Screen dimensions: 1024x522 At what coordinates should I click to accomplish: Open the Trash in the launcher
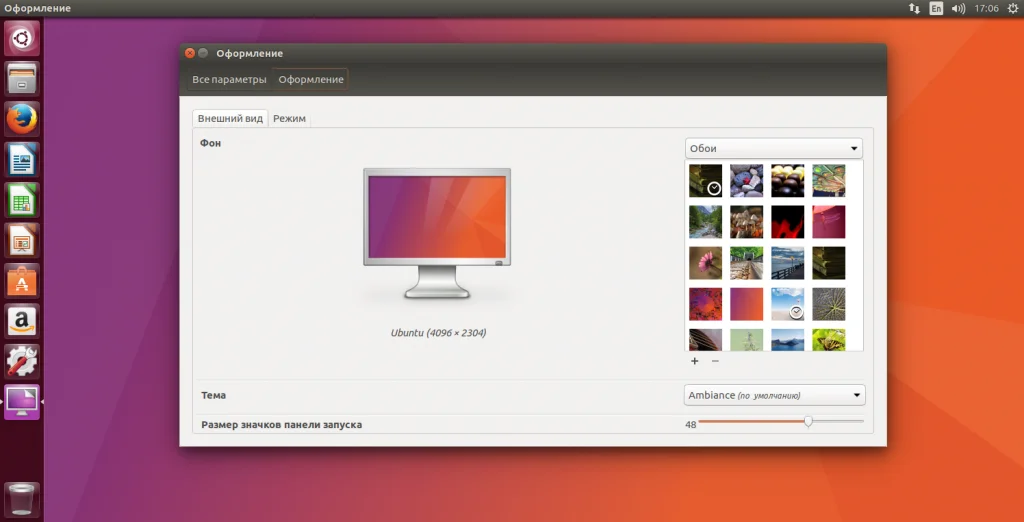[22, 499]
